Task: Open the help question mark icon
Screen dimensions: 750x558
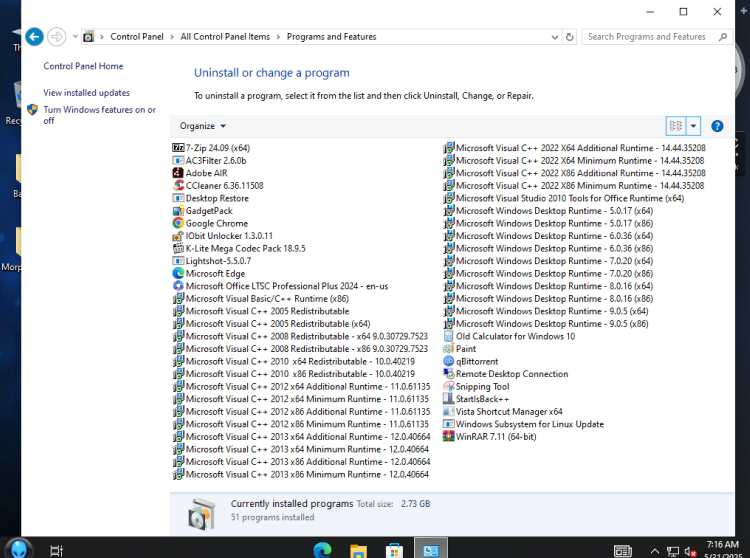Action: (717, 126)
